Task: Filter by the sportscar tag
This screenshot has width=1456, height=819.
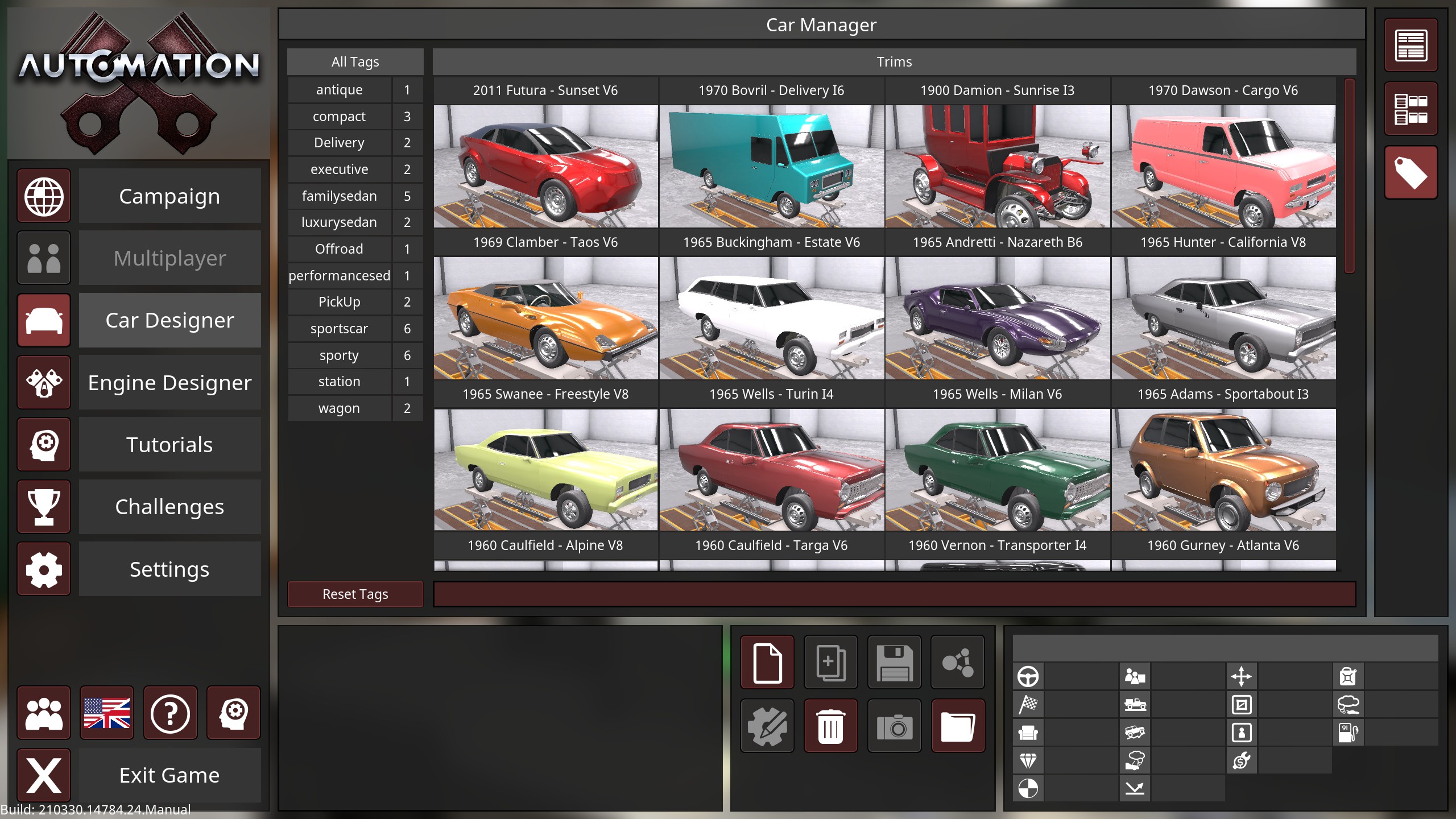Action: (x=339, y=329)
